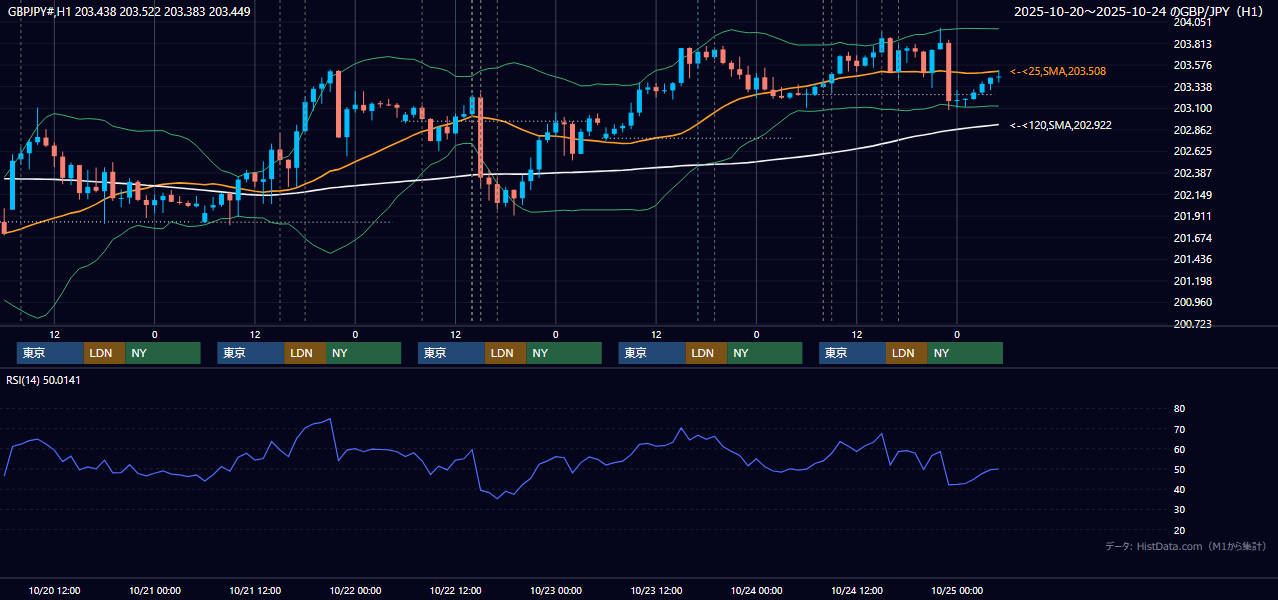
Task: Click the 201.198 price axis value
Action: pyautogui.click(x=1192, y=281)
